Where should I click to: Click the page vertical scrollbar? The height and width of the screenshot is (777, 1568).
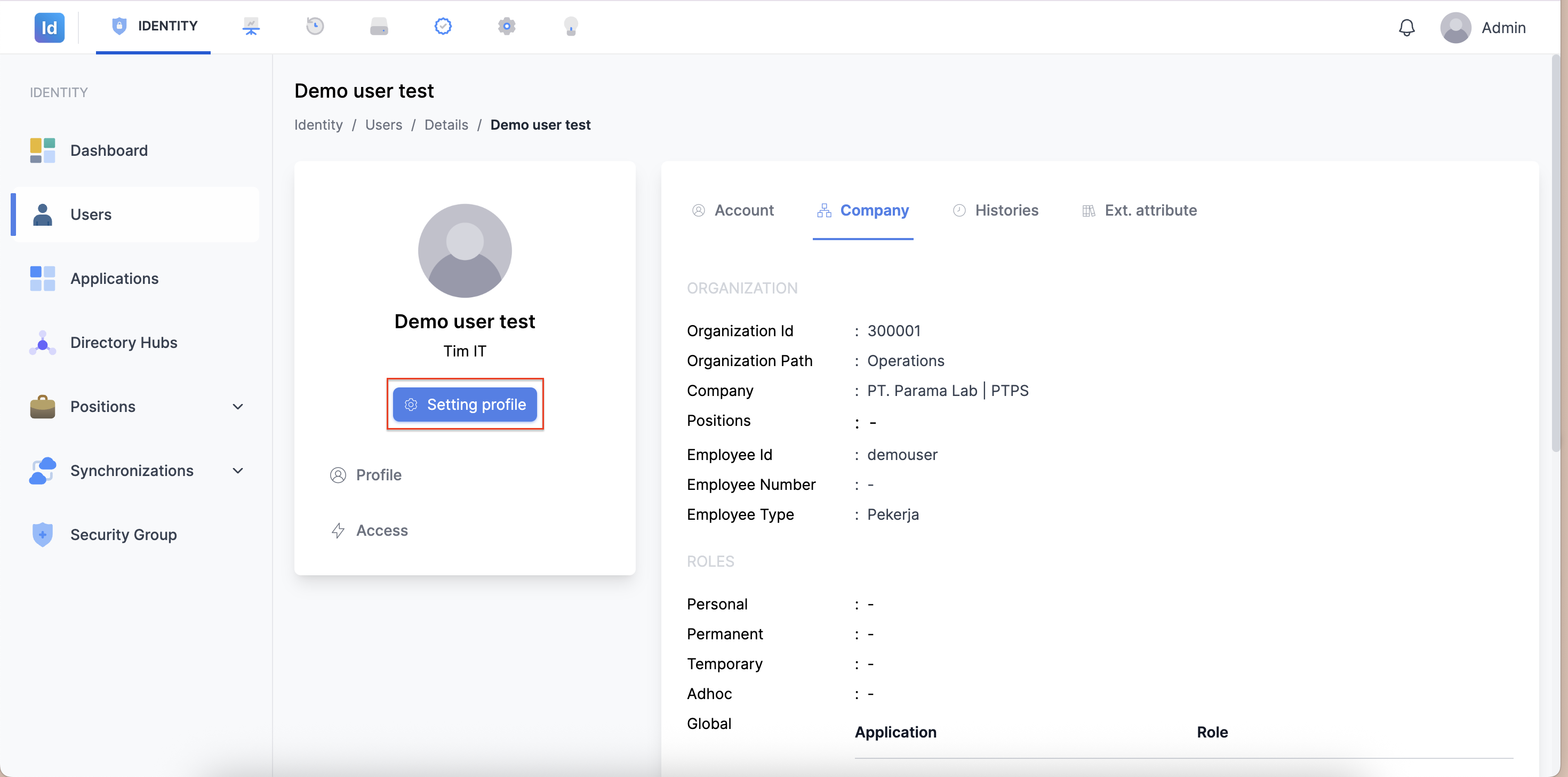pyautogui.click(x=1556, y=253)
